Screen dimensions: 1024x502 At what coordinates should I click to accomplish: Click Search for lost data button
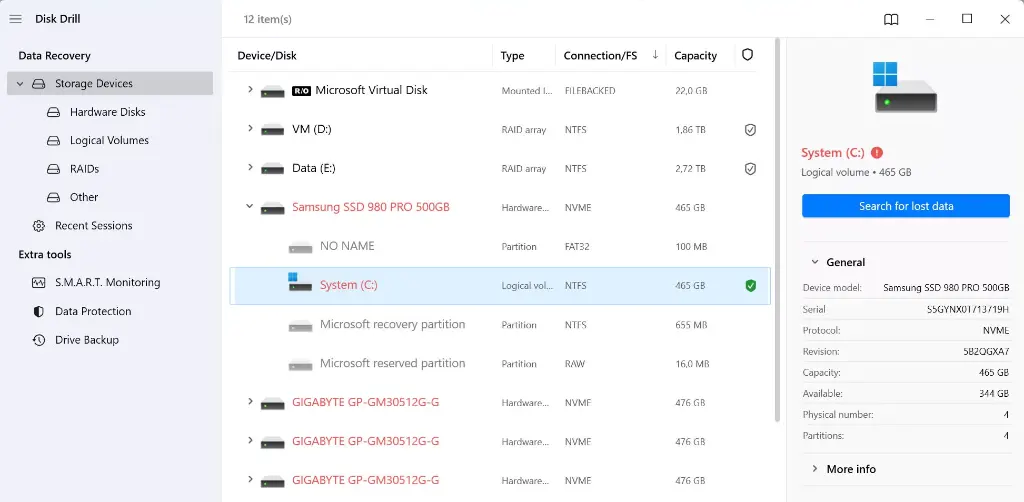906,206
